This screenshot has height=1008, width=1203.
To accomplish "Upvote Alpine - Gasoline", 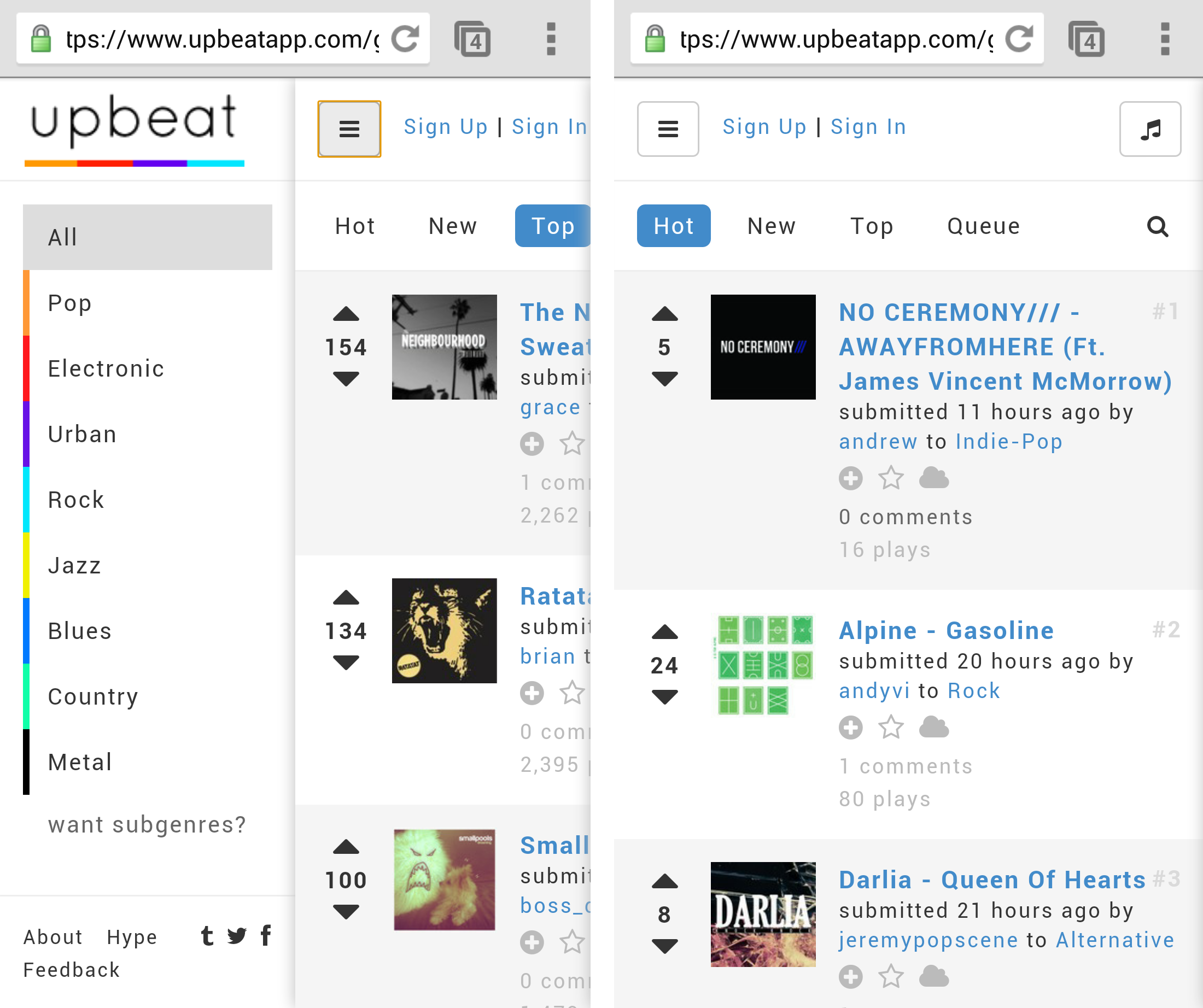I will 664,632.
